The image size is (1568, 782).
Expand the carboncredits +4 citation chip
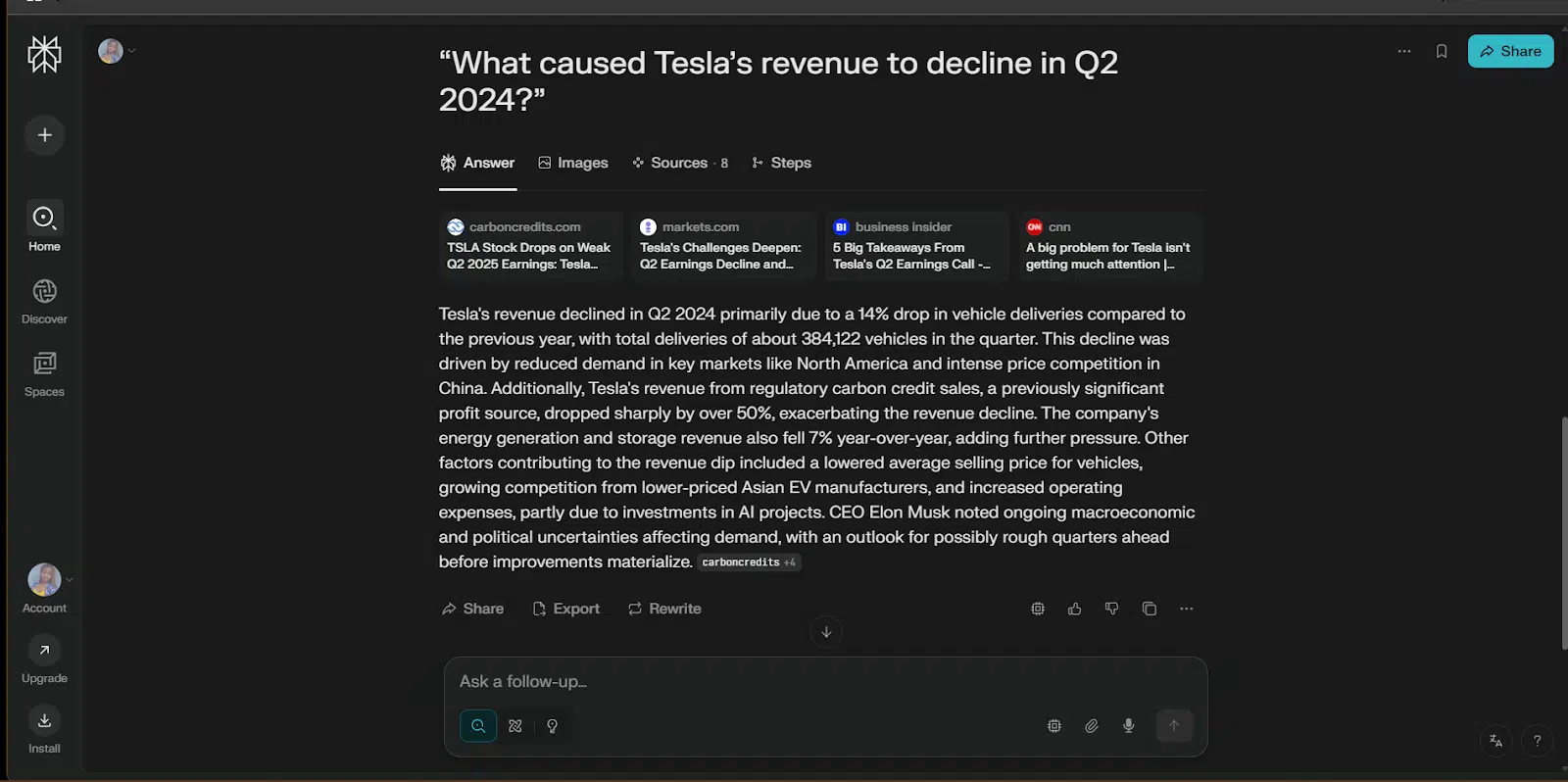[x=750, y=562]
